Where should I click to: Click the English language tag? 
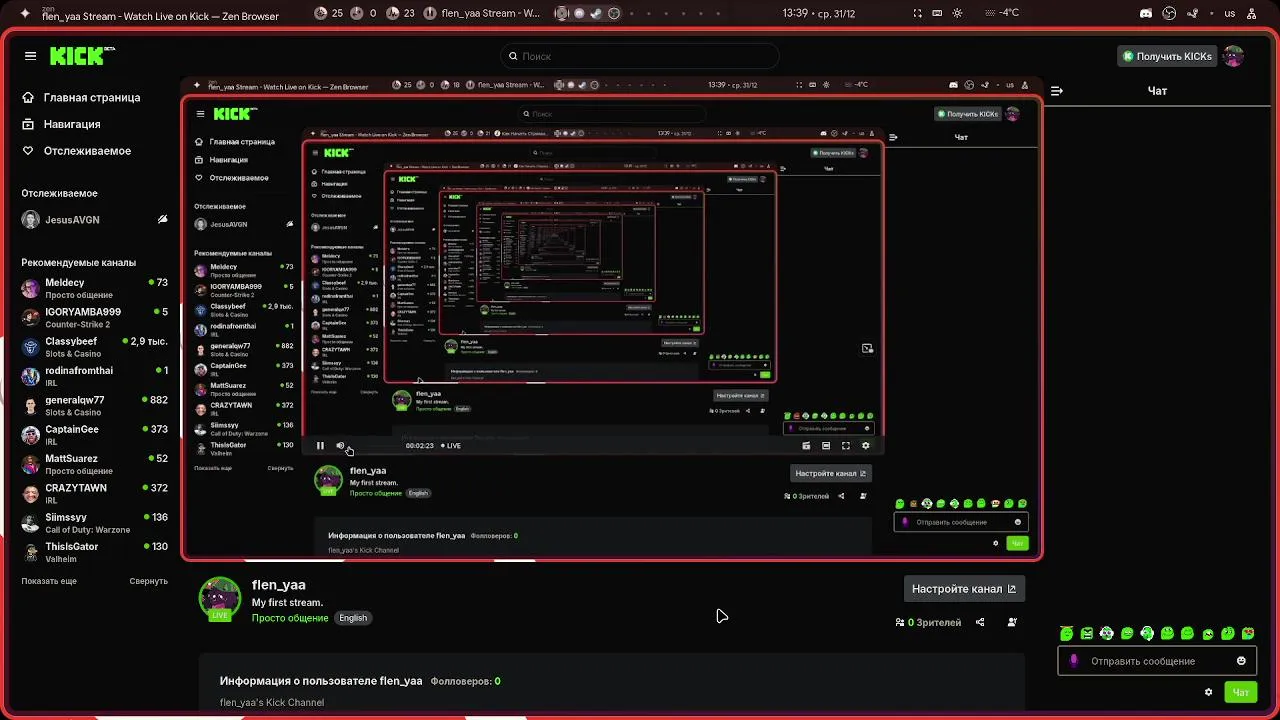[353, 618]
